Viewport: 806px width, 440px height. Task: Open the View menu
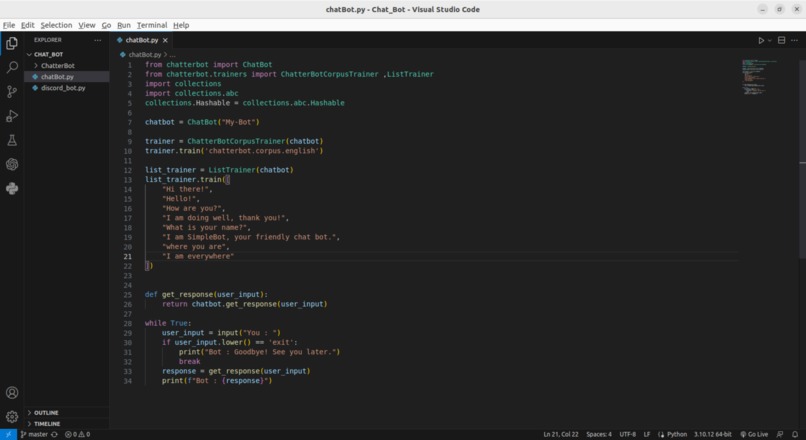click(86, 25)
